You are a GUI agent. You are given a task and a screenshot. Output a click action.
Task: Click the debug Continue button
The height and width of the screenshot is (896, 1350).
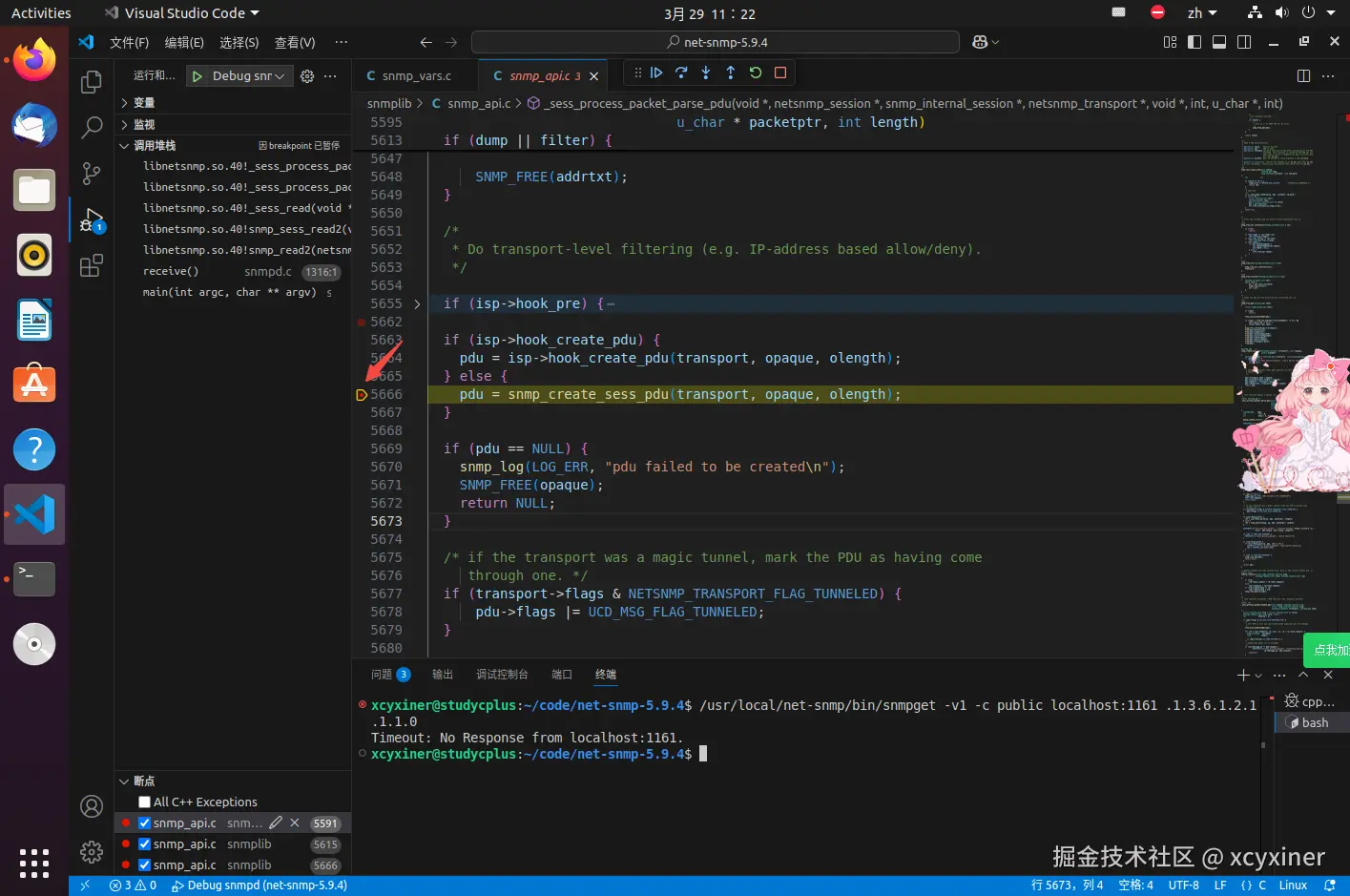pos(656,73)
